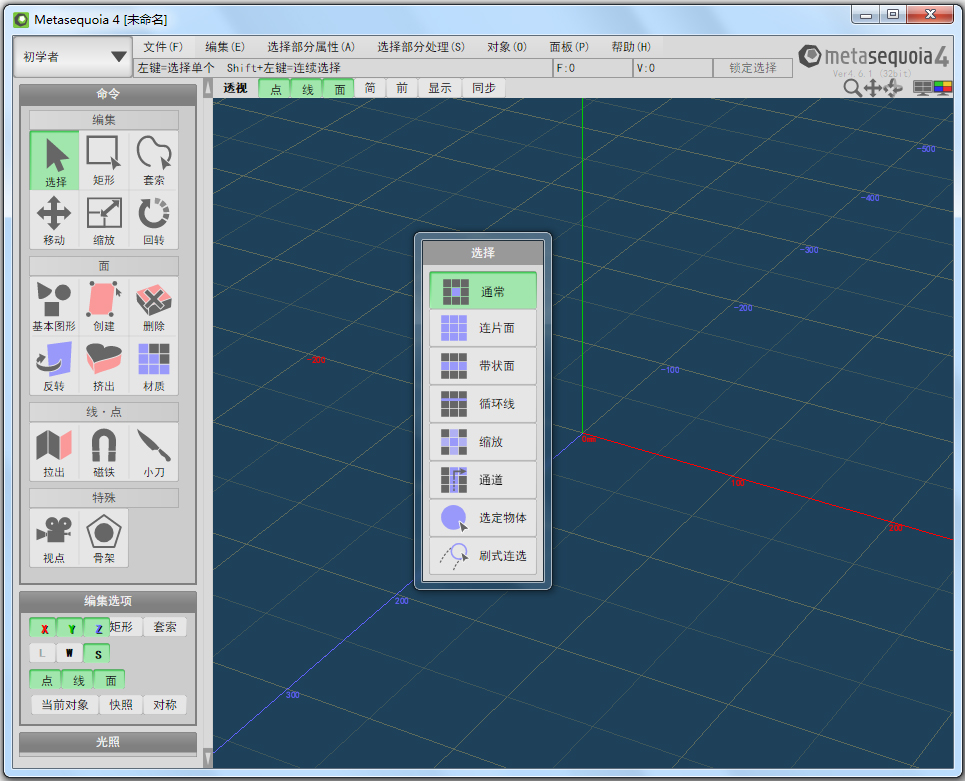965x781 pixels.
Task: Open the 文件(F) menu
Action: point(162,47)
